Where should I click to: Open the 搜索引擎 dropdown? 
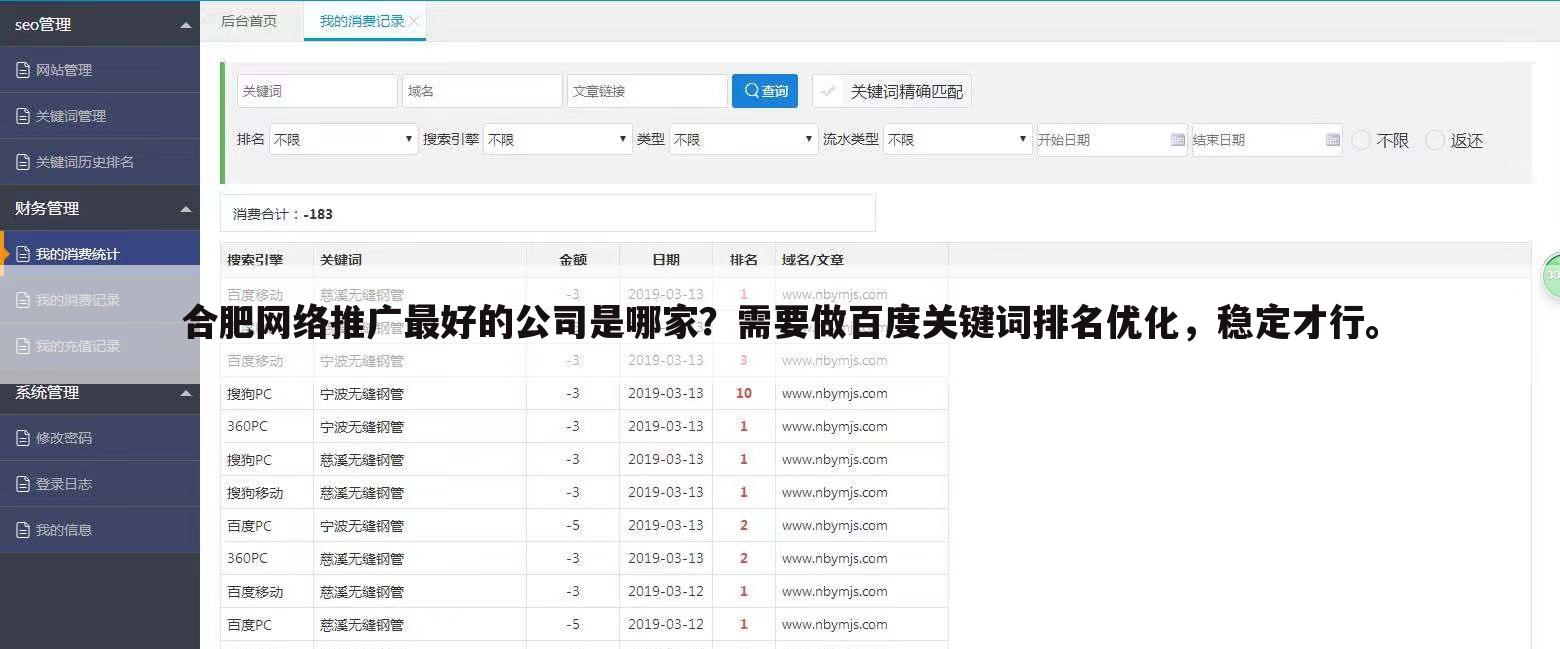coord(557,139)
